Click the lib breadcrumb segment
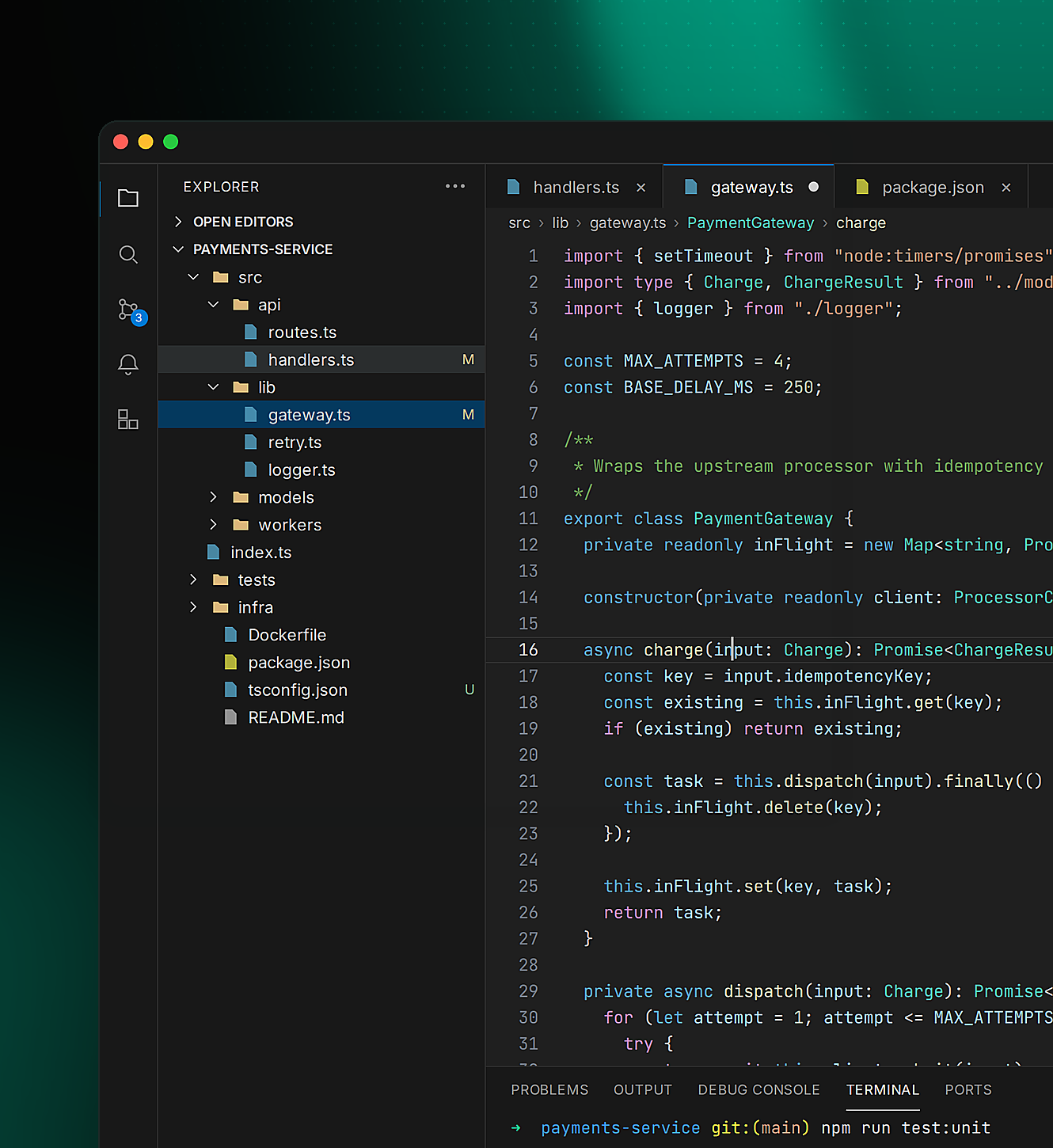1053x1148 pixels. point(561,223)
